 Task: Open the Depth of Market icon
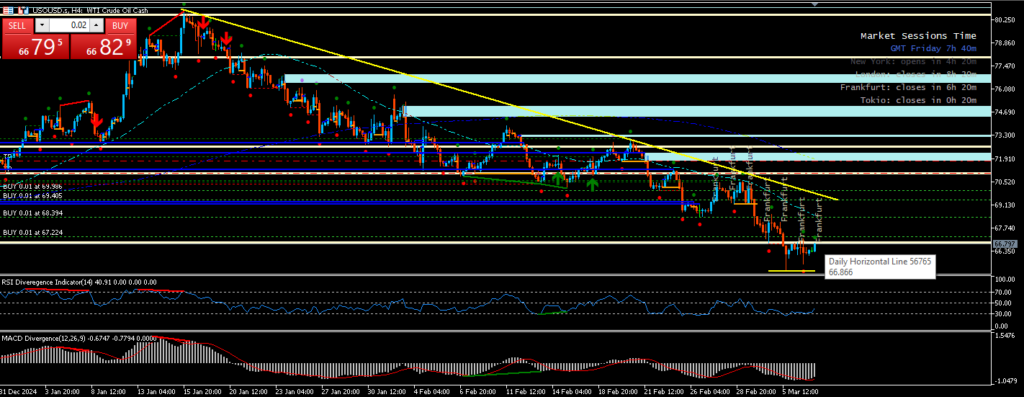pyautogui.click(x=24, y=11)
